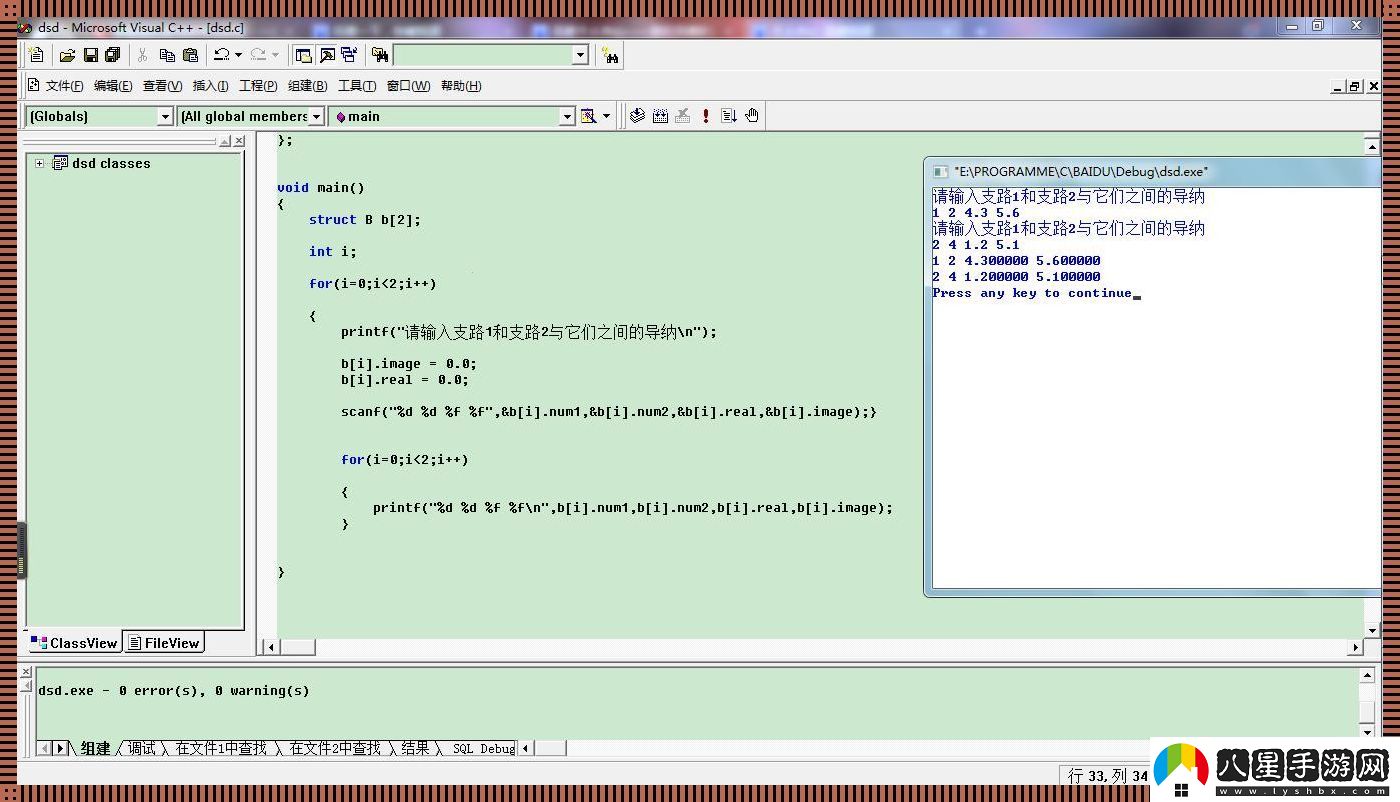Viewport: 1400px width, 802px height.
Task: Paste from clipboard icon
Action: click(x=190, y=55)
